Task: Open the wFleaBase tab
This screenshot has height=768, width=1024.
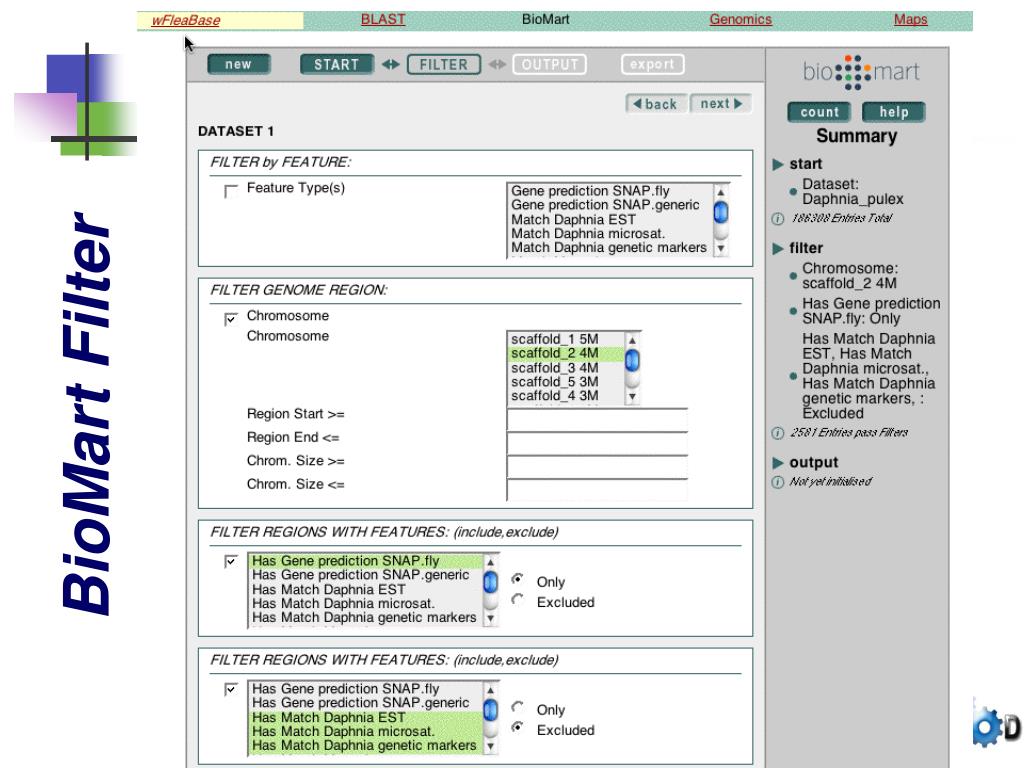Action: click(x=186, y=20)
